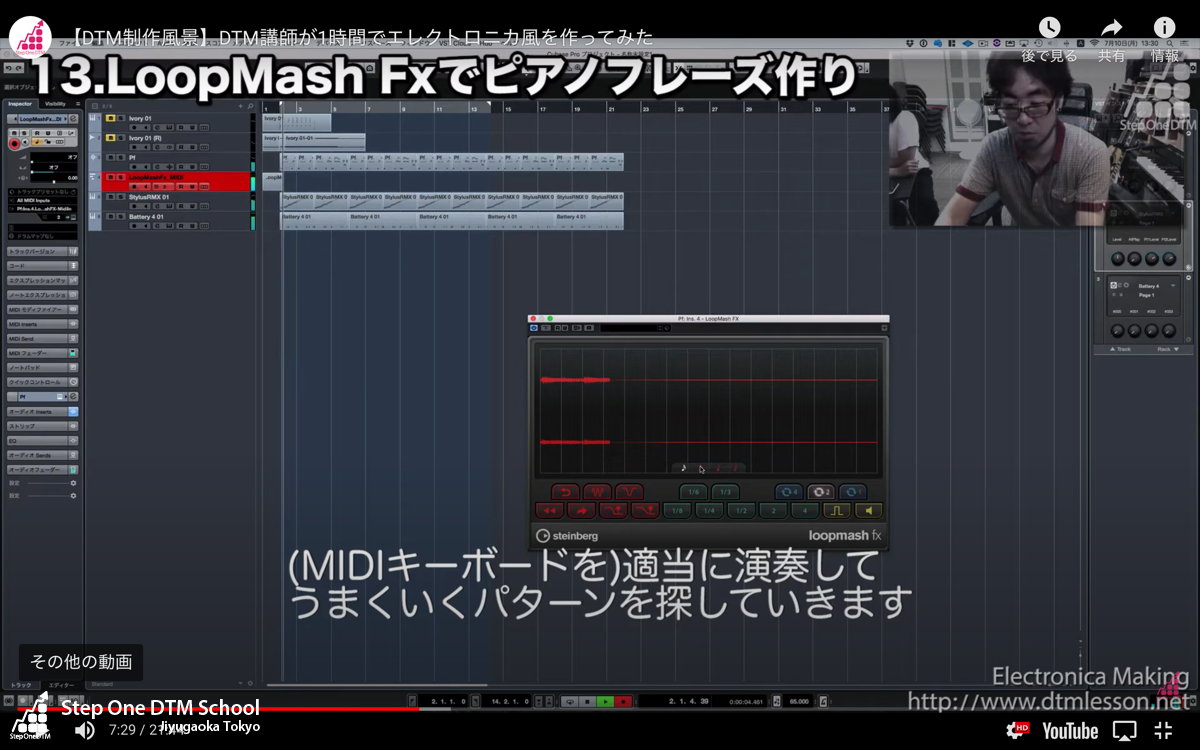Click the blue loop 1 pad

[853, 492]
